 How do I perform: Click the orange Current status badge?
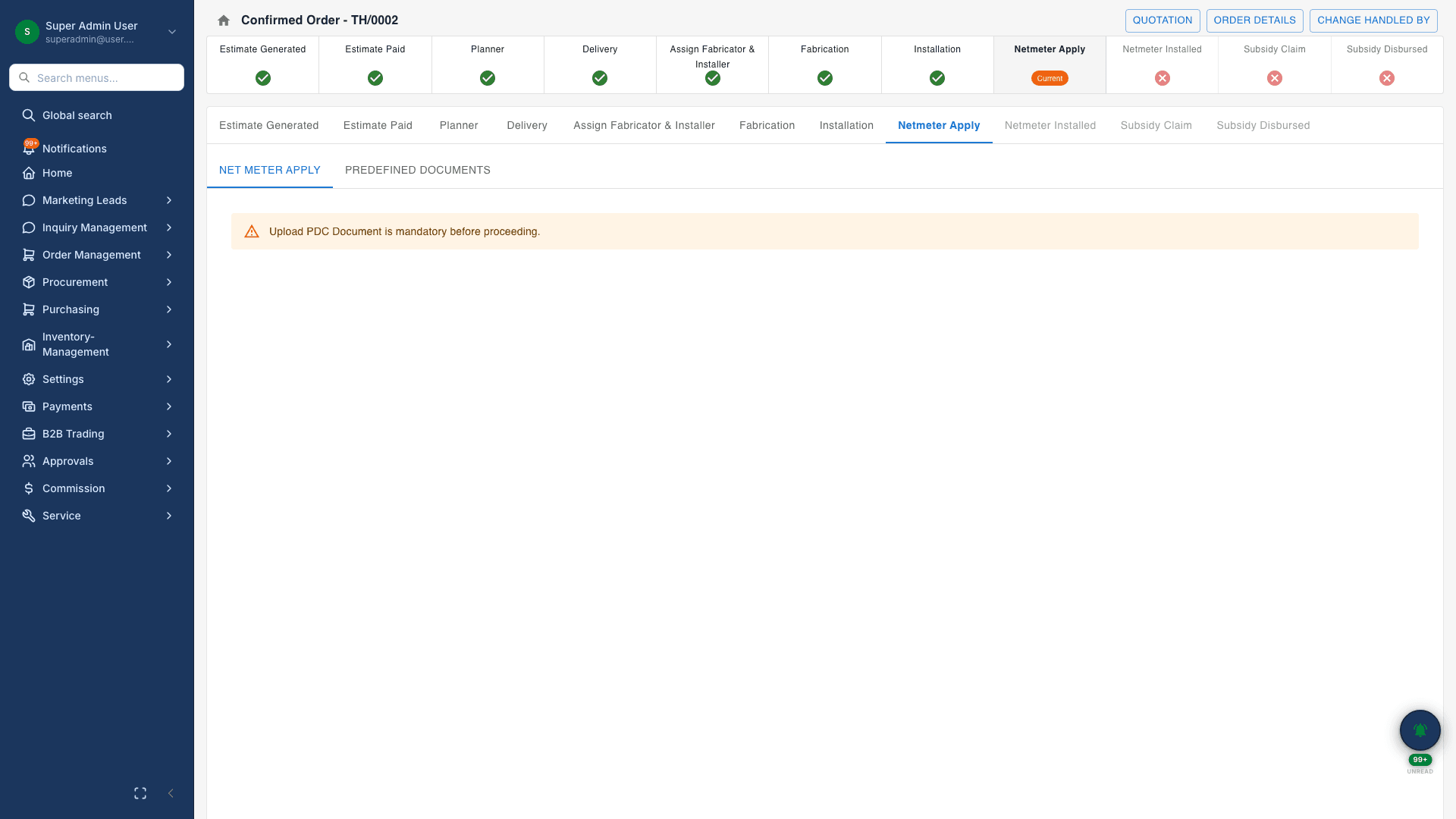click(1050, 78)
